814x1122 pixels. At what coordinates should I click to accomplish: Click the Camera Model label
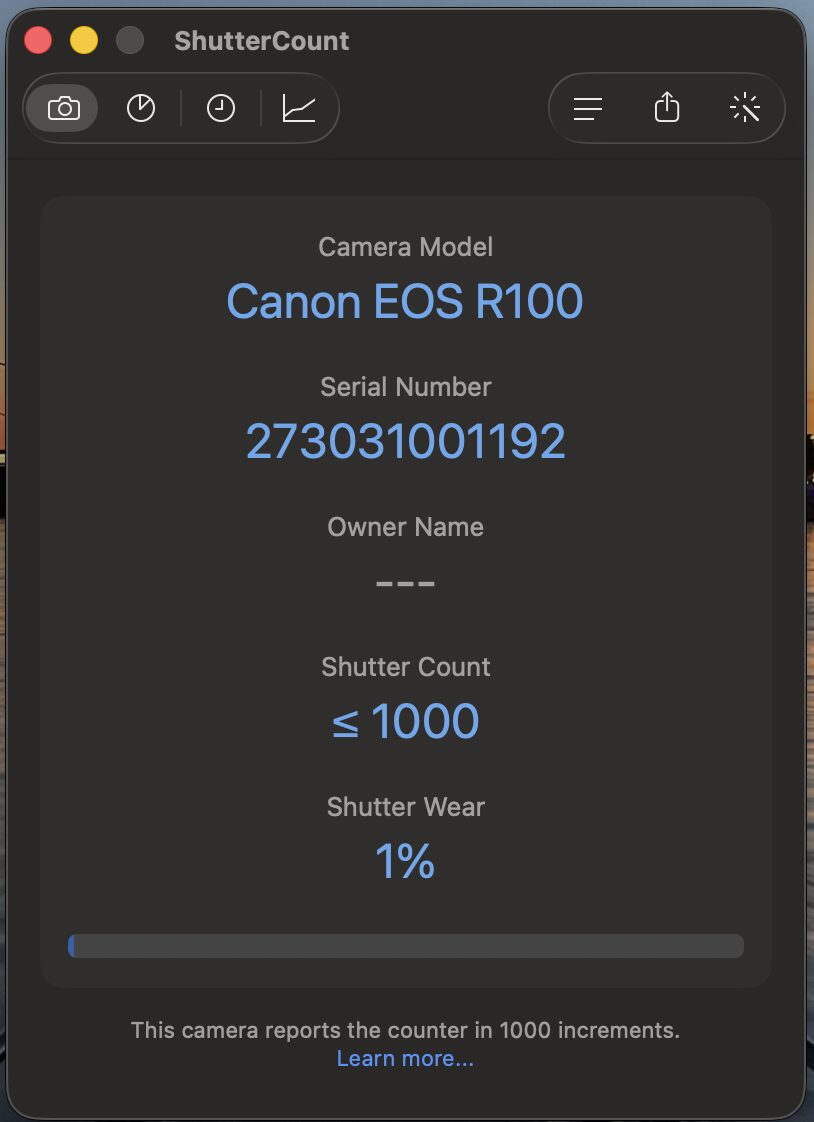coord(405,246)
